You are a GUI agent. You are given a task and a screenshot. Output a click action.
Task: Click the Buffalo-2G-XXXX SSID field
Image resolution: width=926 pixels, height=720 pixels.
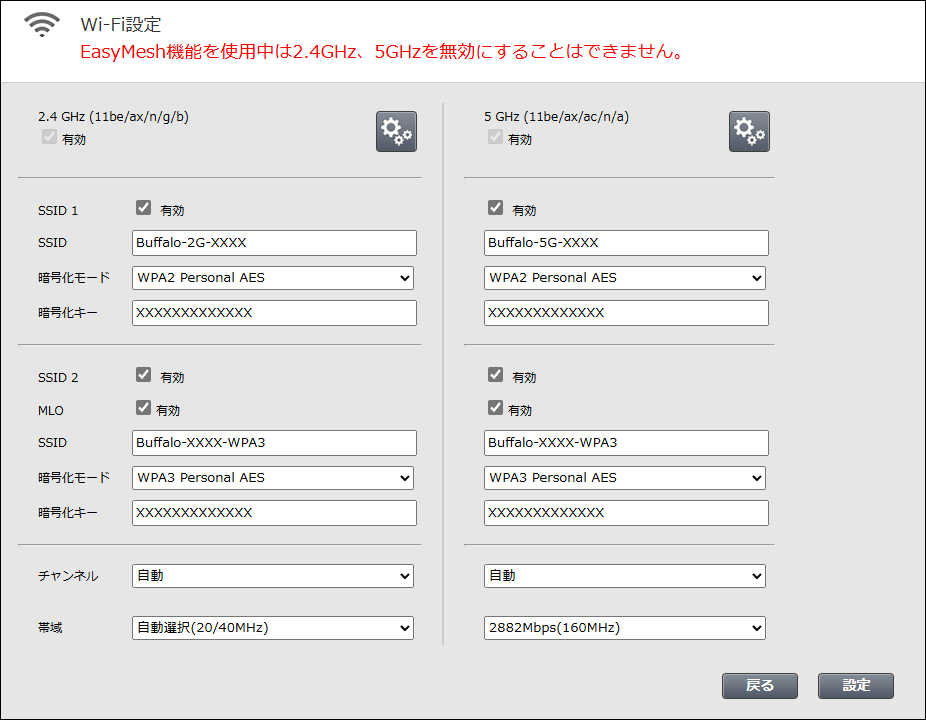[x=274, y=243]
